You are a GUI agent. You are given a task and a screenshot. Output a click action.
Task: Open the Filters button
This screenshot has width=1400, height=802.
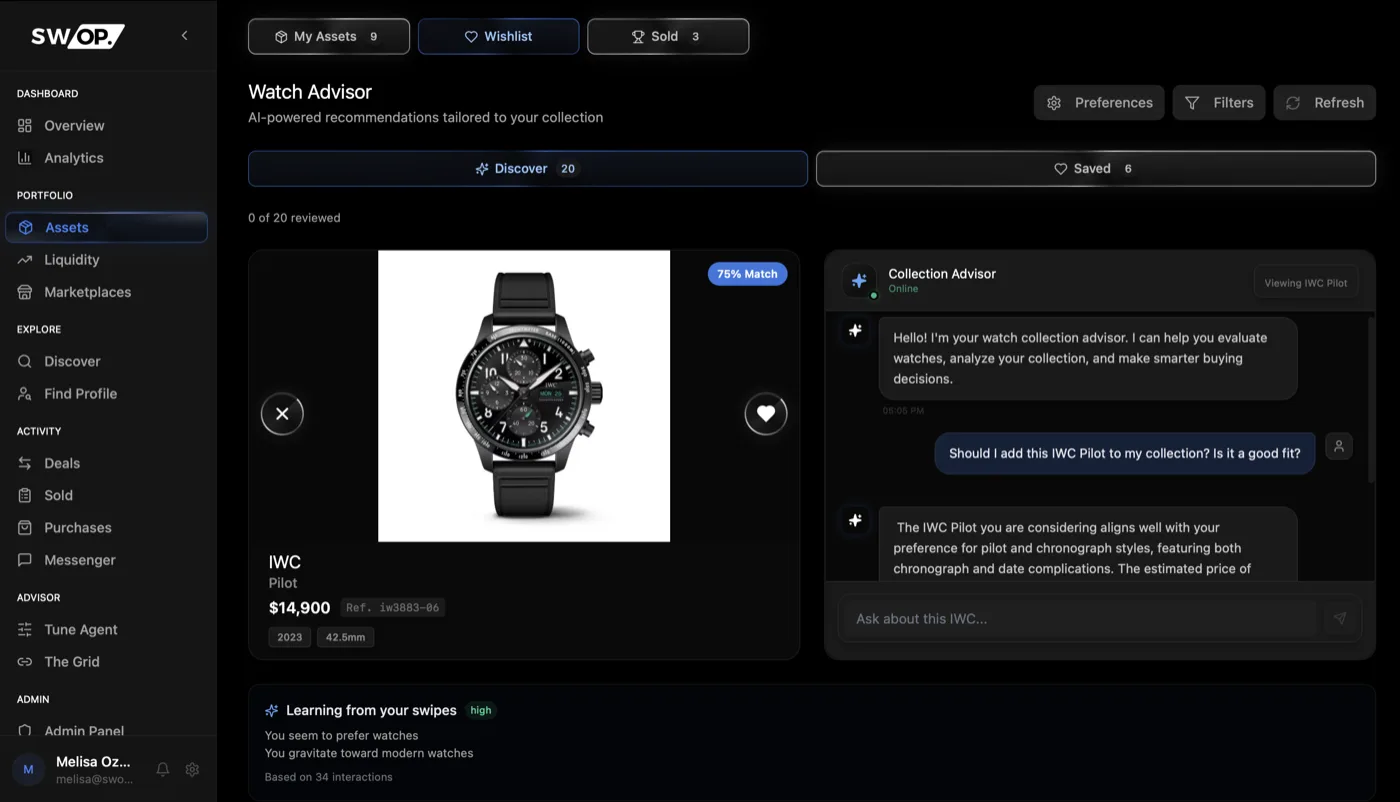click(1219, 103)
